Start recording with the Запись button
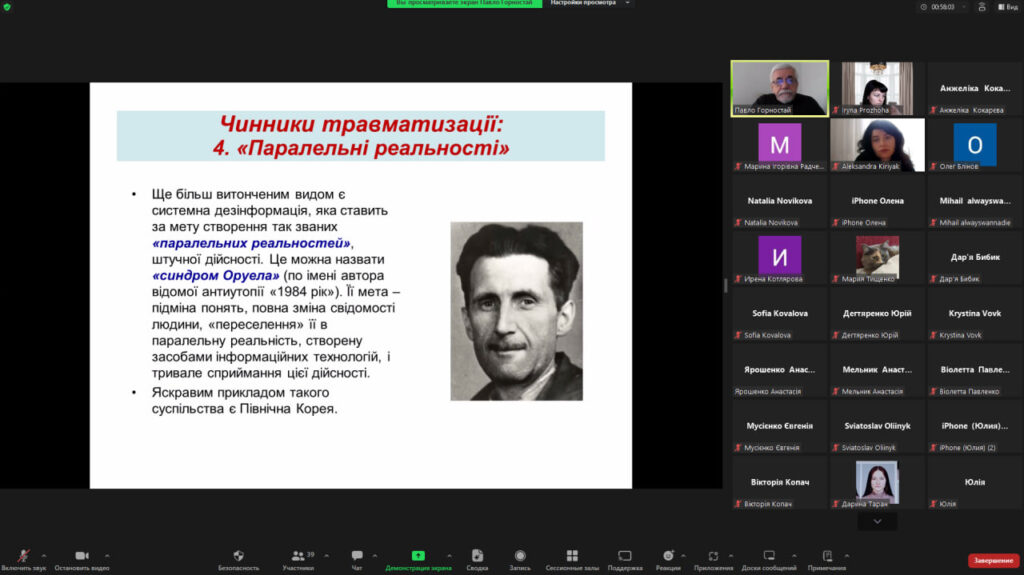 pos(520,556)
